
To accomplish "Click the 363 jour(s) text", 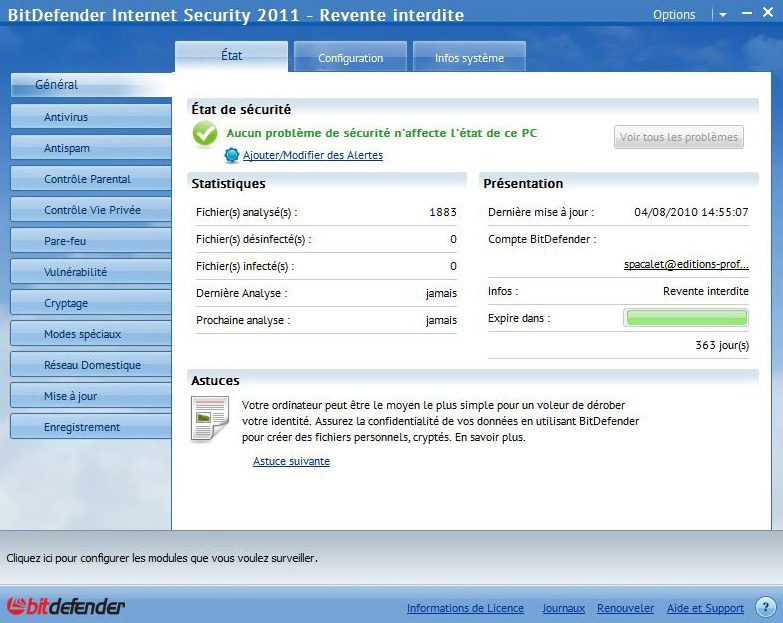I will (x=722, y=345).
